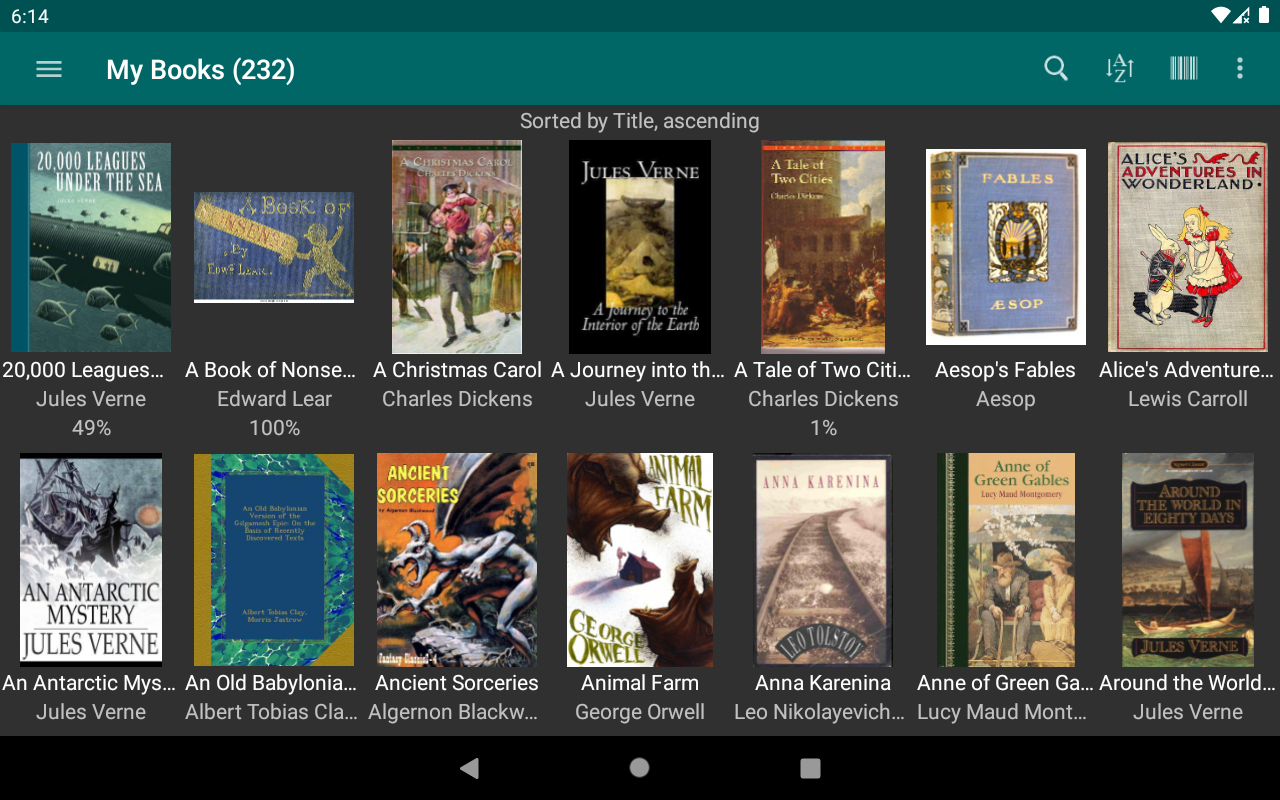Open the overflow menu
The image size is (1280, 800).
pyautogui.click(x=1240, y=68)
